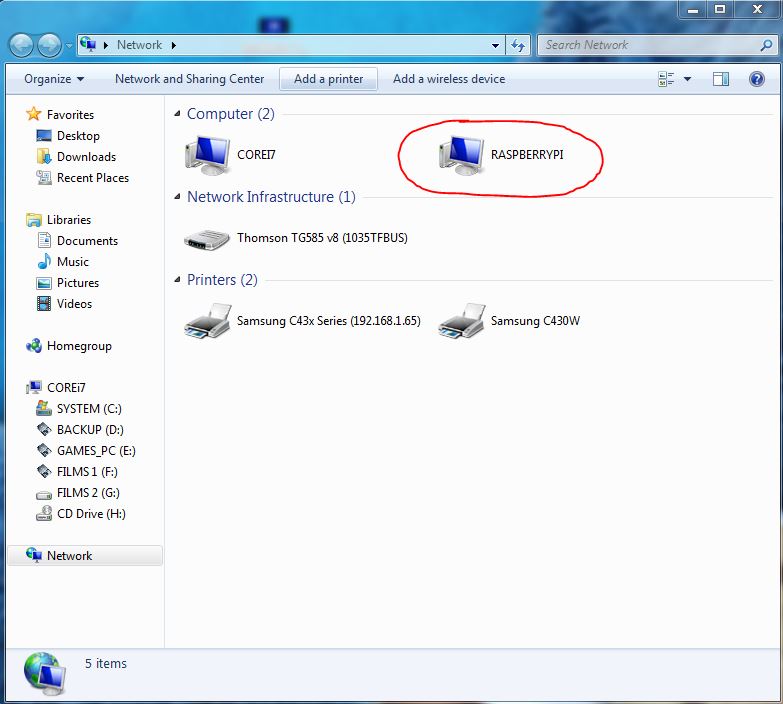The image size is (783, 704).
Task: Click the Add a printer button
Action: [x=328, y=79]
